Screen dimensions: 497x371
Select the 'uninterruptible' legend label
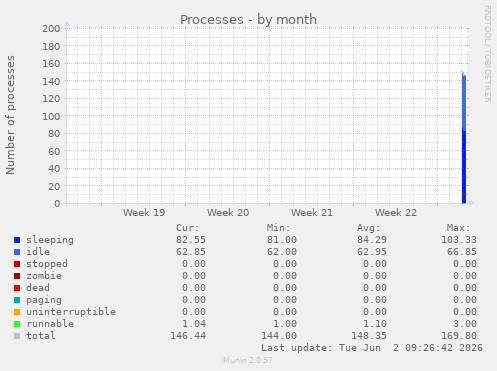(x=71, y=312)
